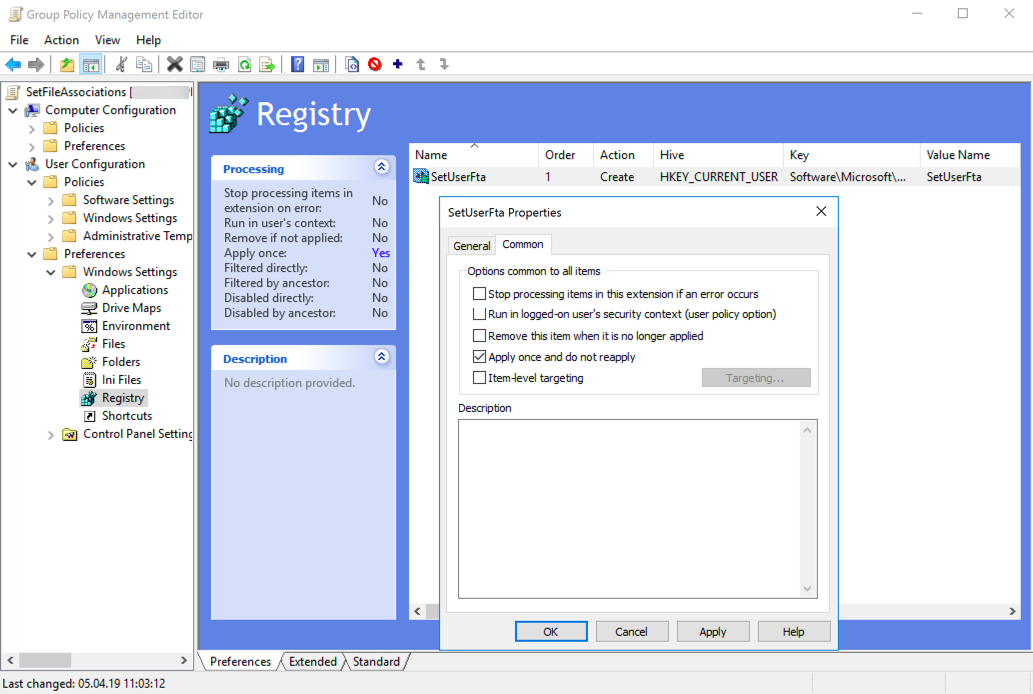This screenshot has height=694, width=1033.
Task: Click the tree pane horizontal scrollbar thumb
Action: (45, 660)
